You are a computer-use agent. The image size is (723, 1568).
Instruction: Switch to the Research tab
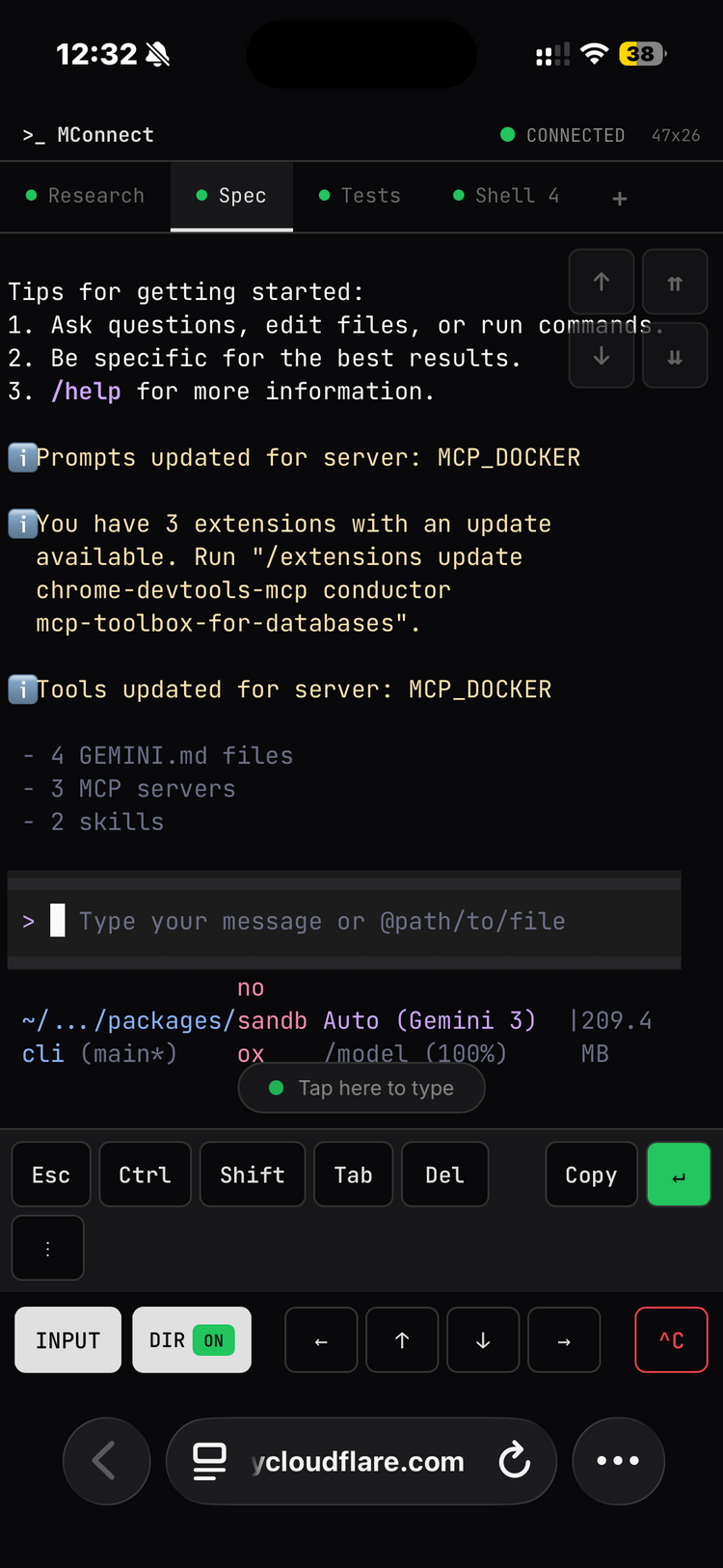pyautogui.click(x=85, y=196)
